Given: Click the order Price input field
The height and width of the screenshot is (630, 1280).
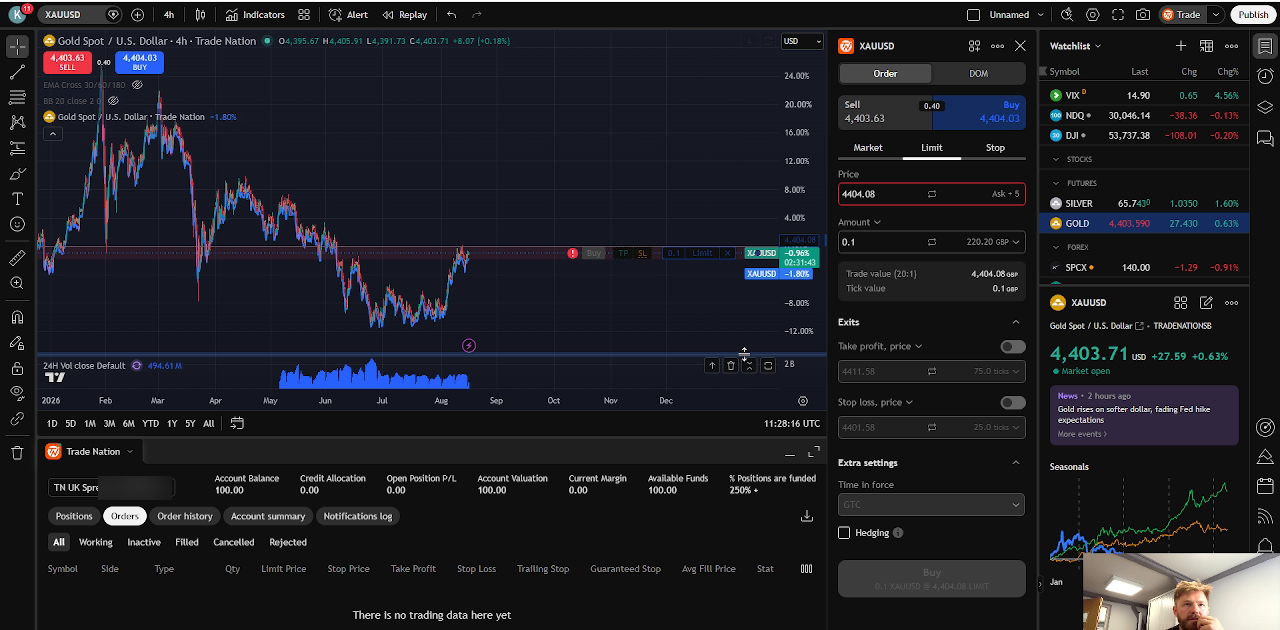Looking at the screenshot, I should pyautogui.click(x=931, y=194).
